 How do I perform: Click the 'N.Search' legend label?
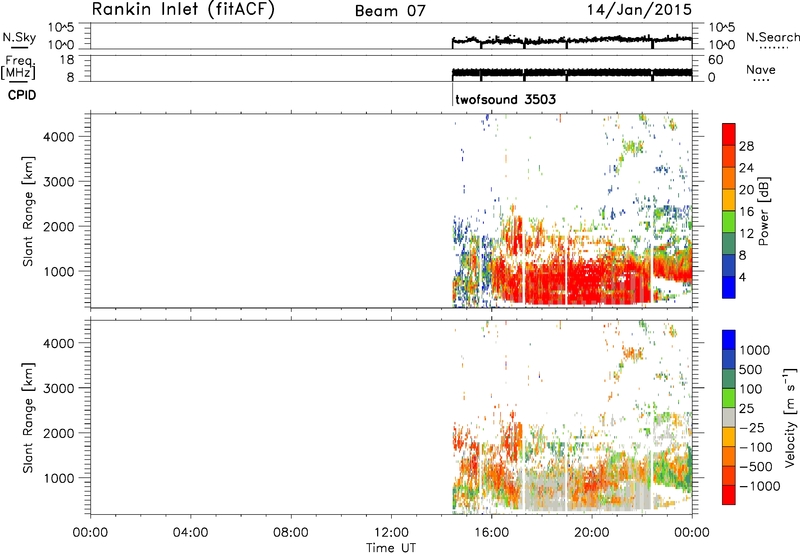772,37
